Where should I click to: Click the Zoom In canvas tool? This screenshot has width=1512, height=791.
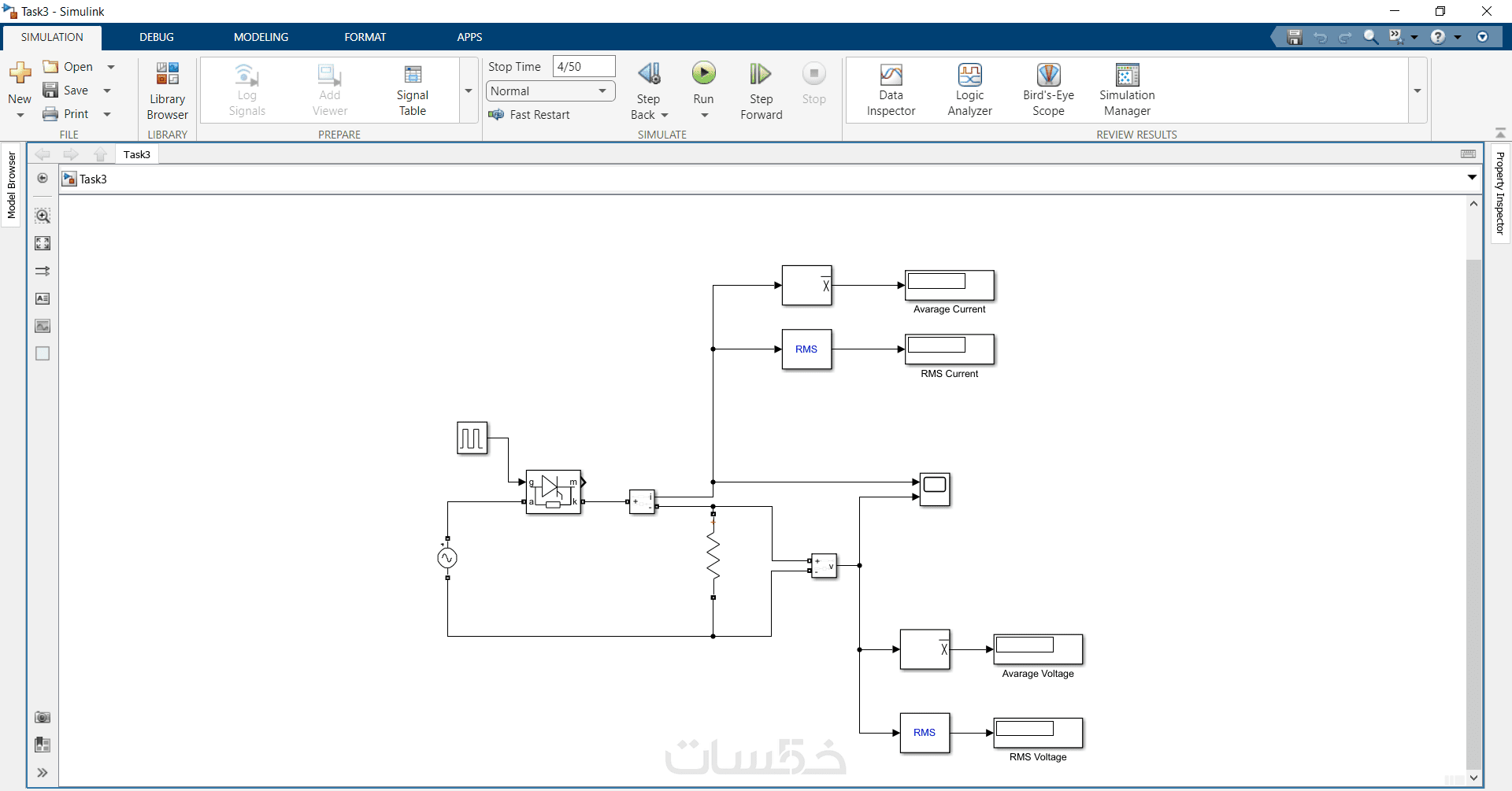[43, 216]
